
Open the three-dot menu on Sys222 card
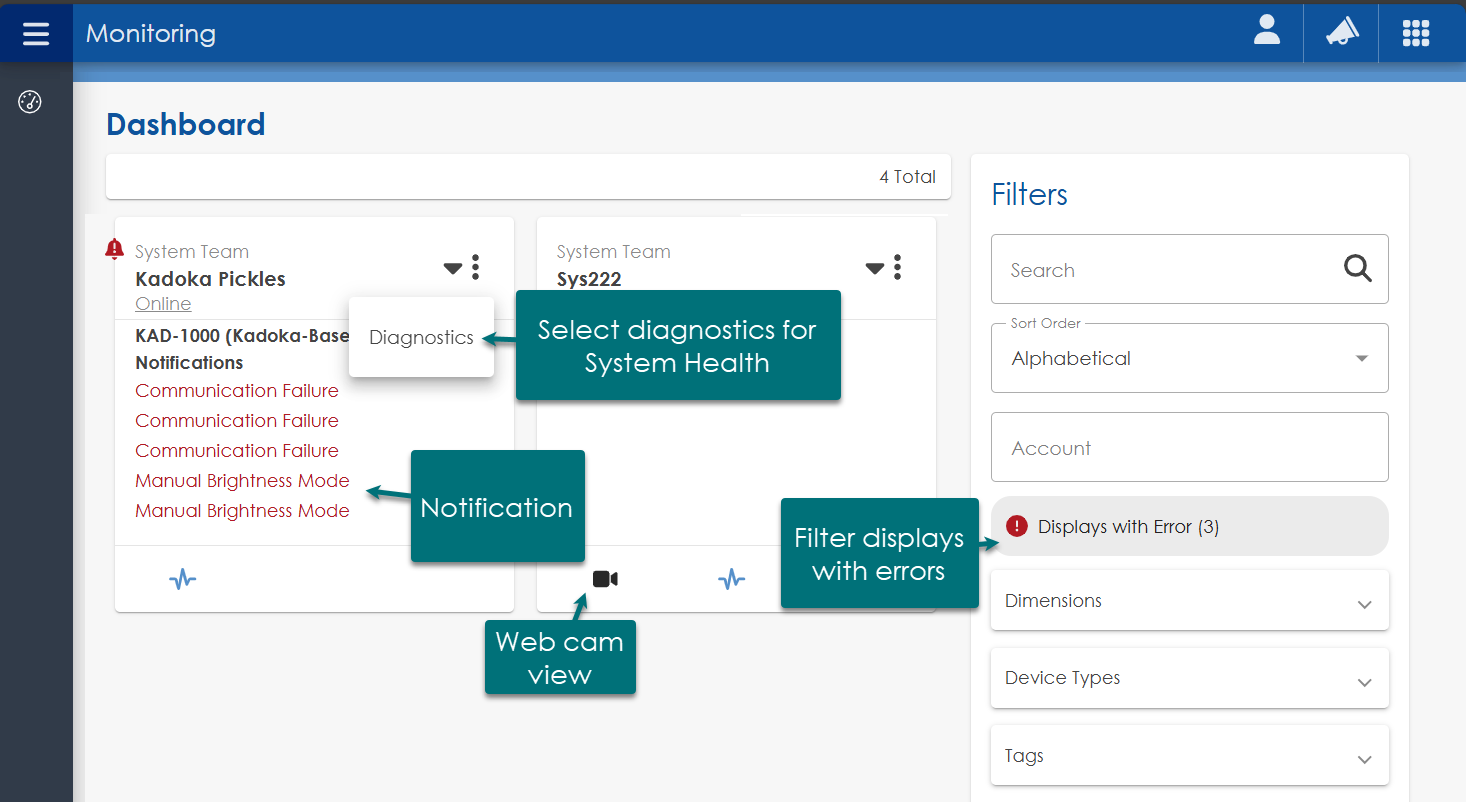point(898,267)
